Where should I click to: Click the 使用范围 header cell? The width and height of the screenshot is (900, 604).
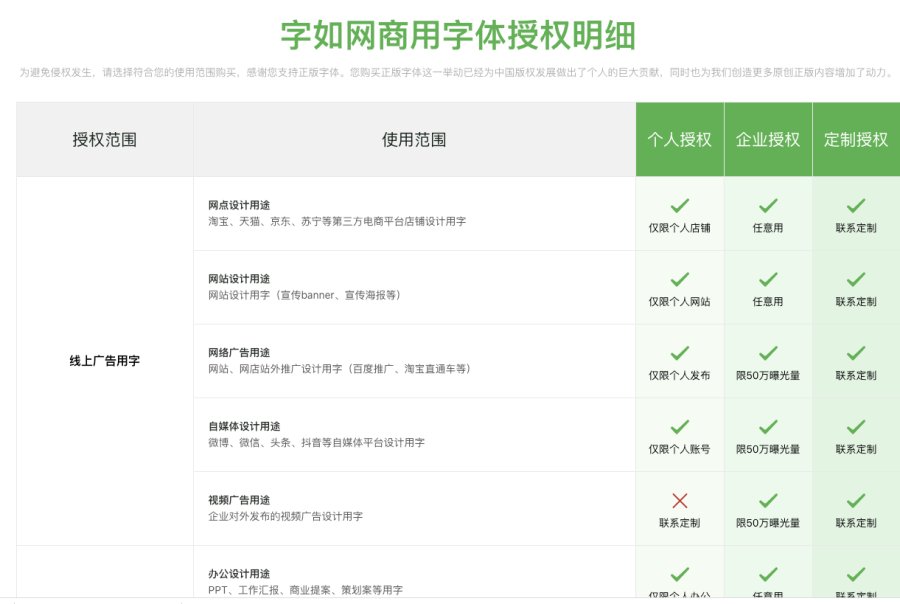tap(414, 140)
